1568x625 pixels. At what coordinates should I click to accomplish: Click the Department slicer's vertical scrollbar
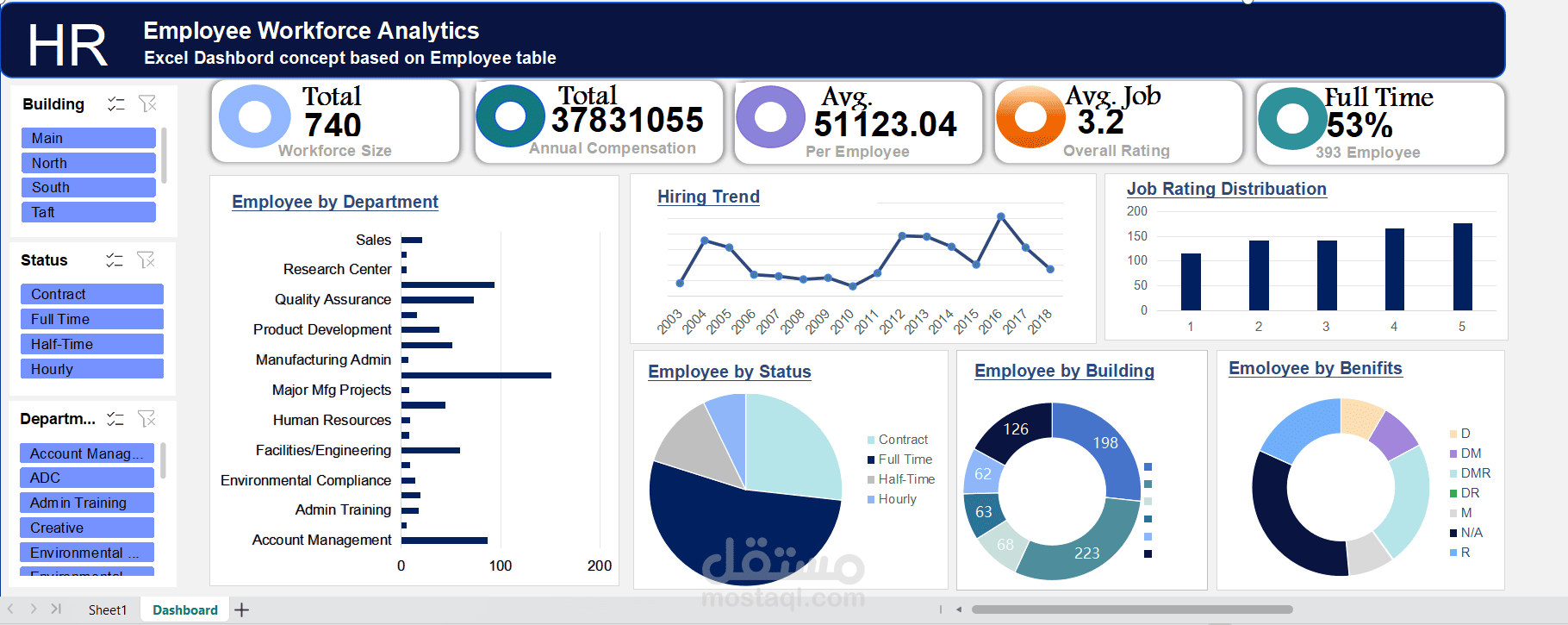point(163,460)
